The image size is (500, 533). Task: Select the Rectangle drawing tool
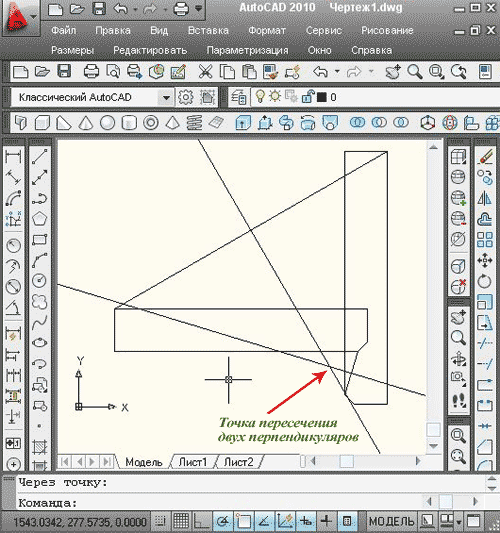pyautogui.click(x=40, y=240)
